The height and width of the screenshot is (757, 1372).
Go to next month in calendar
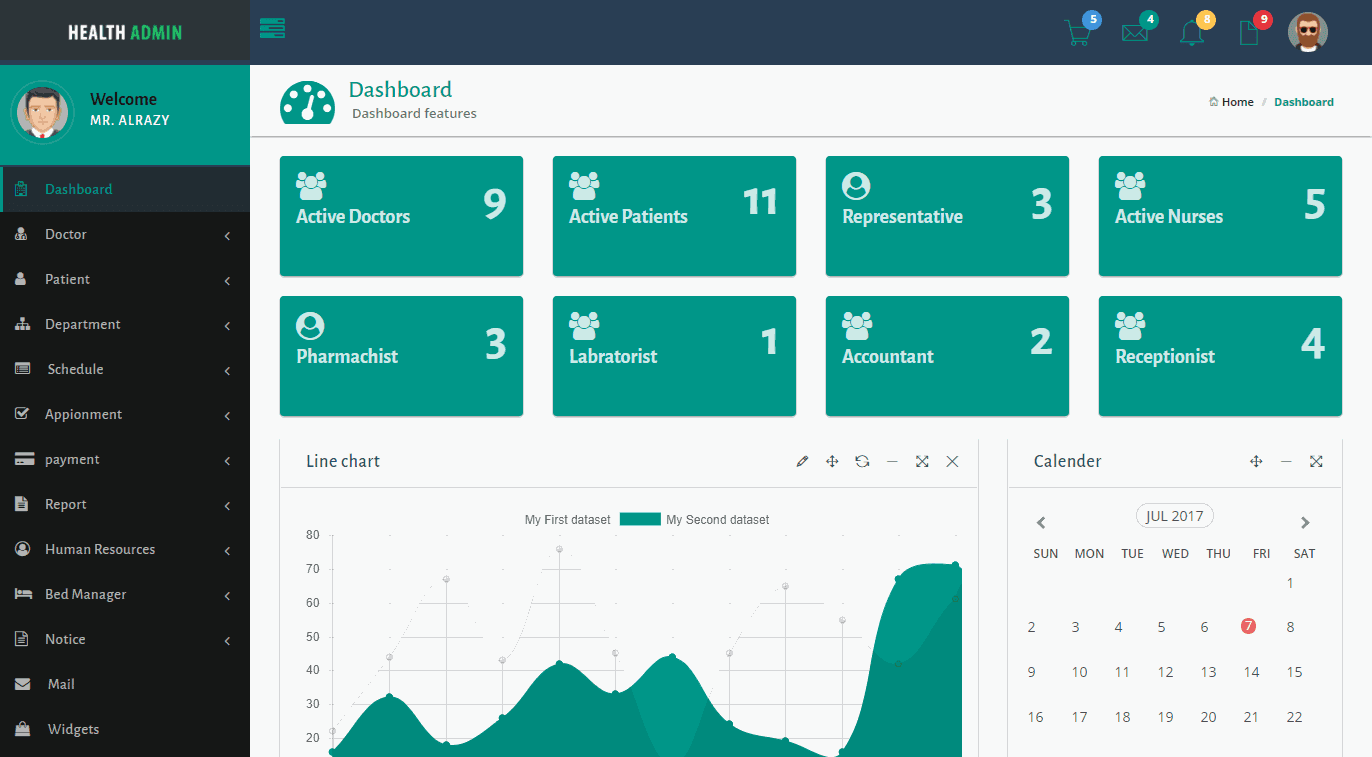coord(1304,522)
